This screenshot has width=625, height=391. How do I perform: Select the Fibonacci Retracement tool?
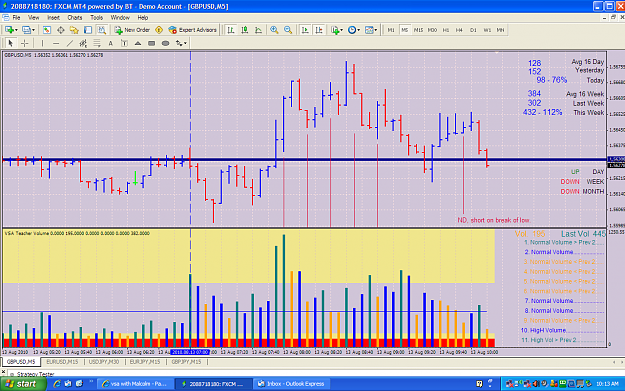click(97, 43)
